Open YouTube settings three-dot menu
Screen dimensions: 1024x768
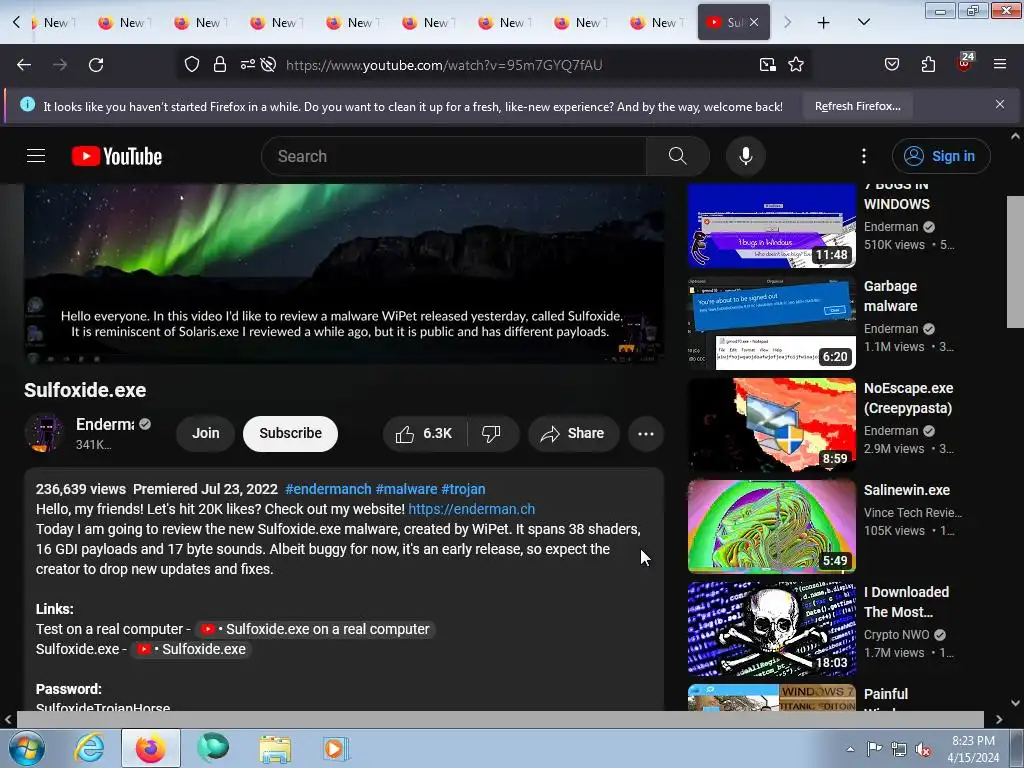[x=863, y=156]
